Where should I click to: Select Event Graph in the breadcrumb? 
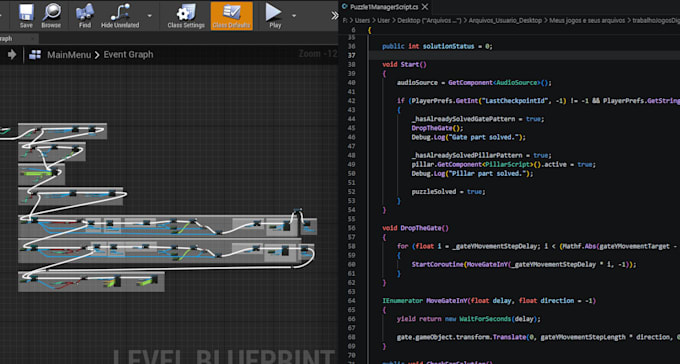(128, 55)
